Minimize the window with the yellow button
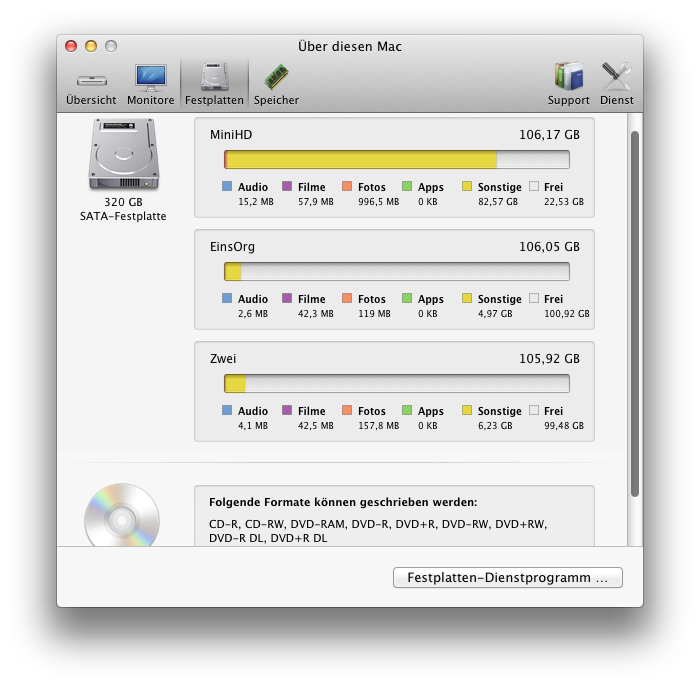The height and width of the screenshot is (686, 700). (x=91, y=46)
